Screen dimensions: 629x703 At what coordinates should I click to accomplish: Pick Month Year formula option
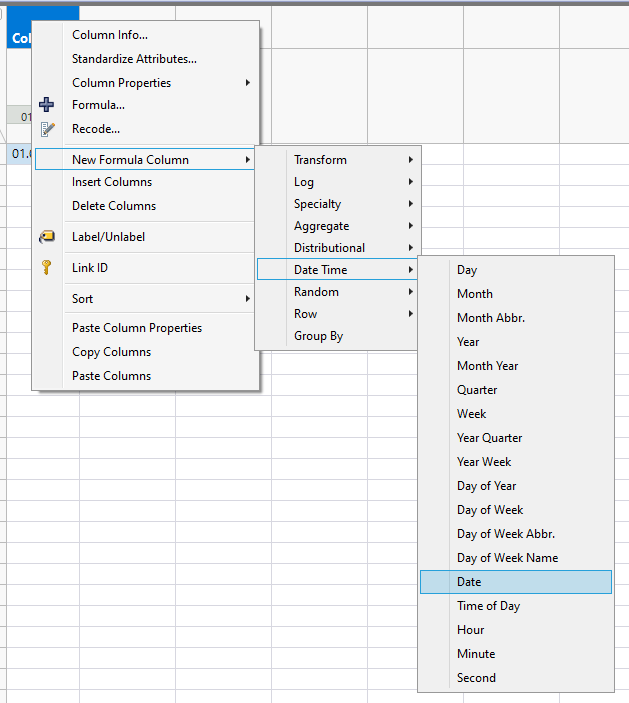click(487, 366)
